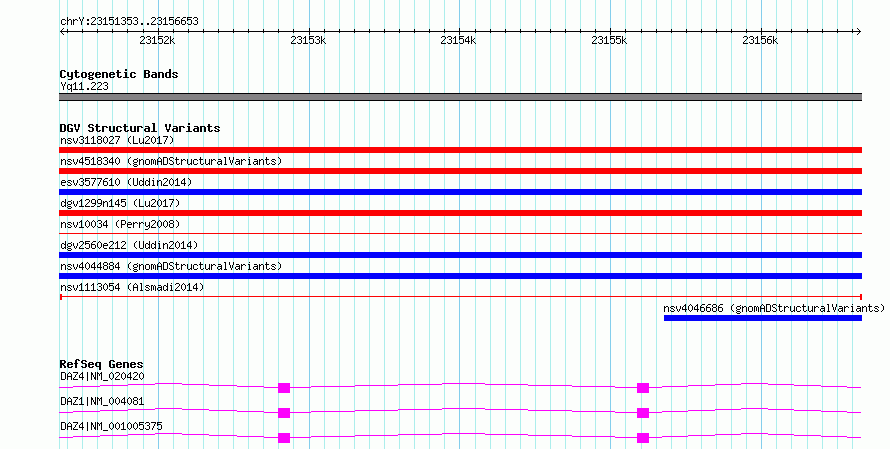Viewport: 890px width, 449px height.
Task: Click first exon box of DAZ1|NM_004081
Action: tap(284, 413)
